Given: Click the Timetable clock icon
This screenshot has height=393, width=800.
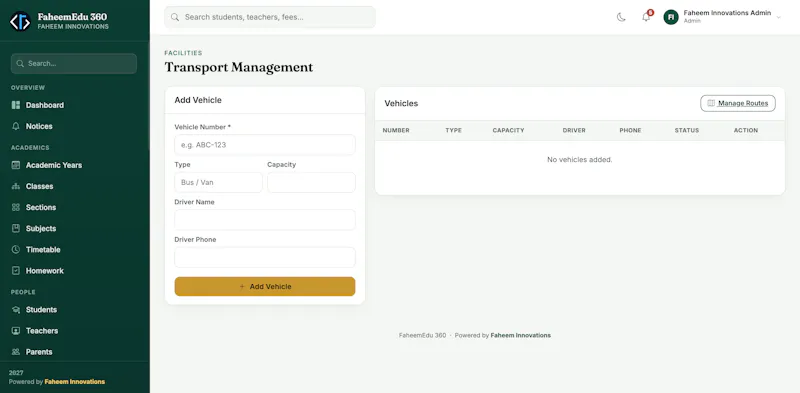Looking at the screenshot, I should click(16, 250).
